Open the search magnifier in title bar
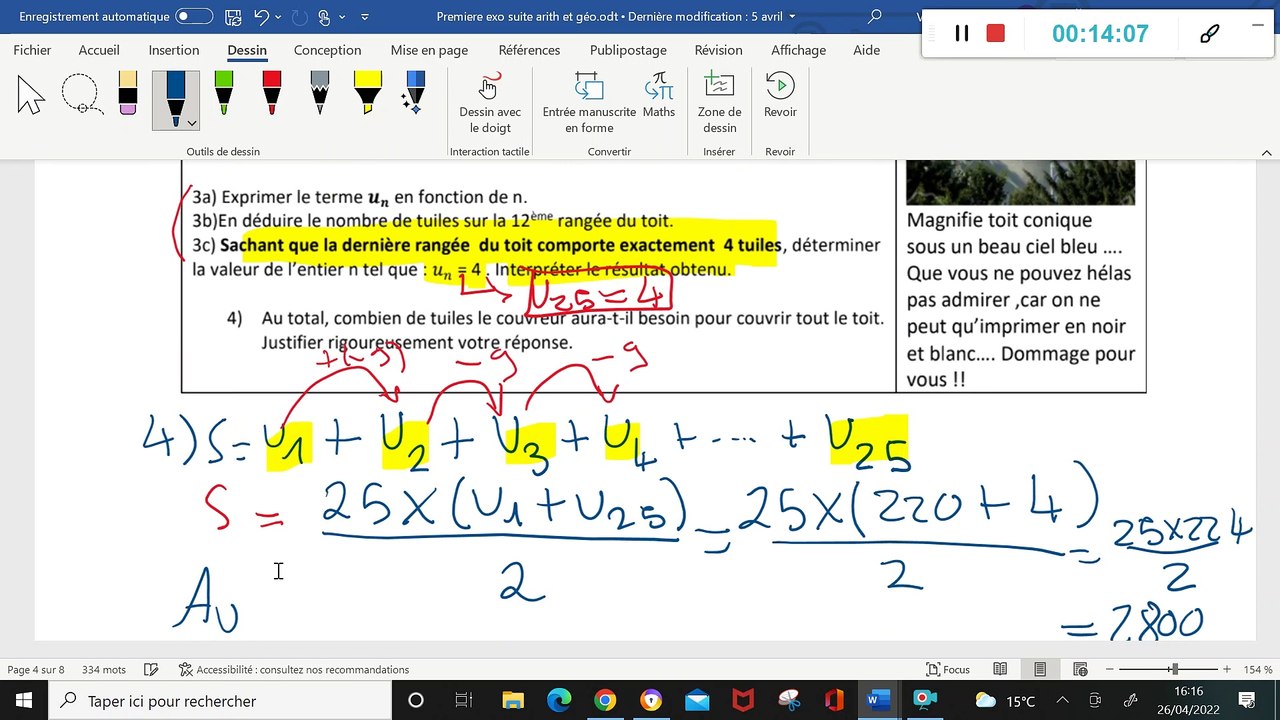This screenshot has height=720, width=1280. [875, 17]
